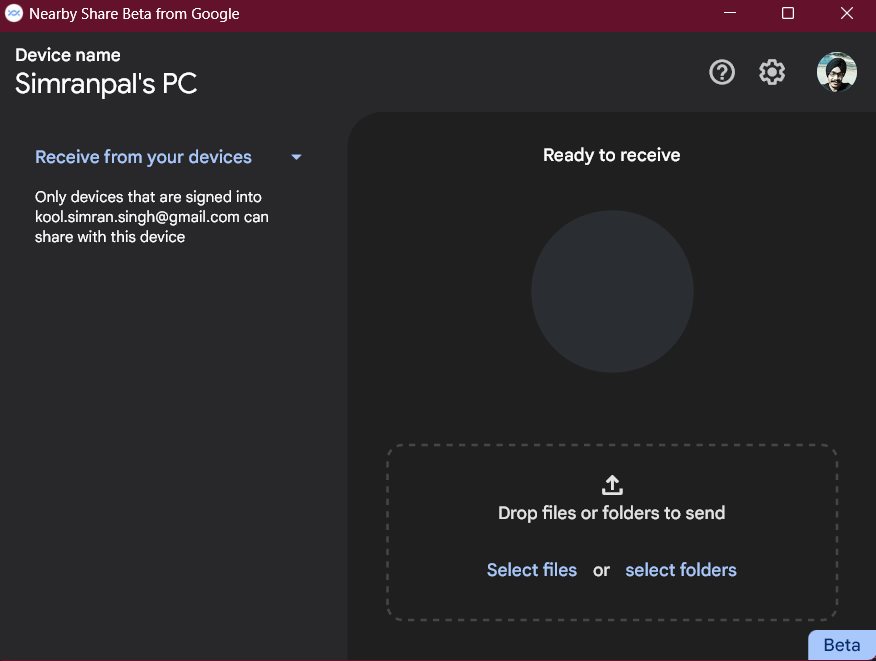Minimize the Nearby Share window
Image resolution: width=876 pixels, height=661 pixels.
click(x=730, y=13)
